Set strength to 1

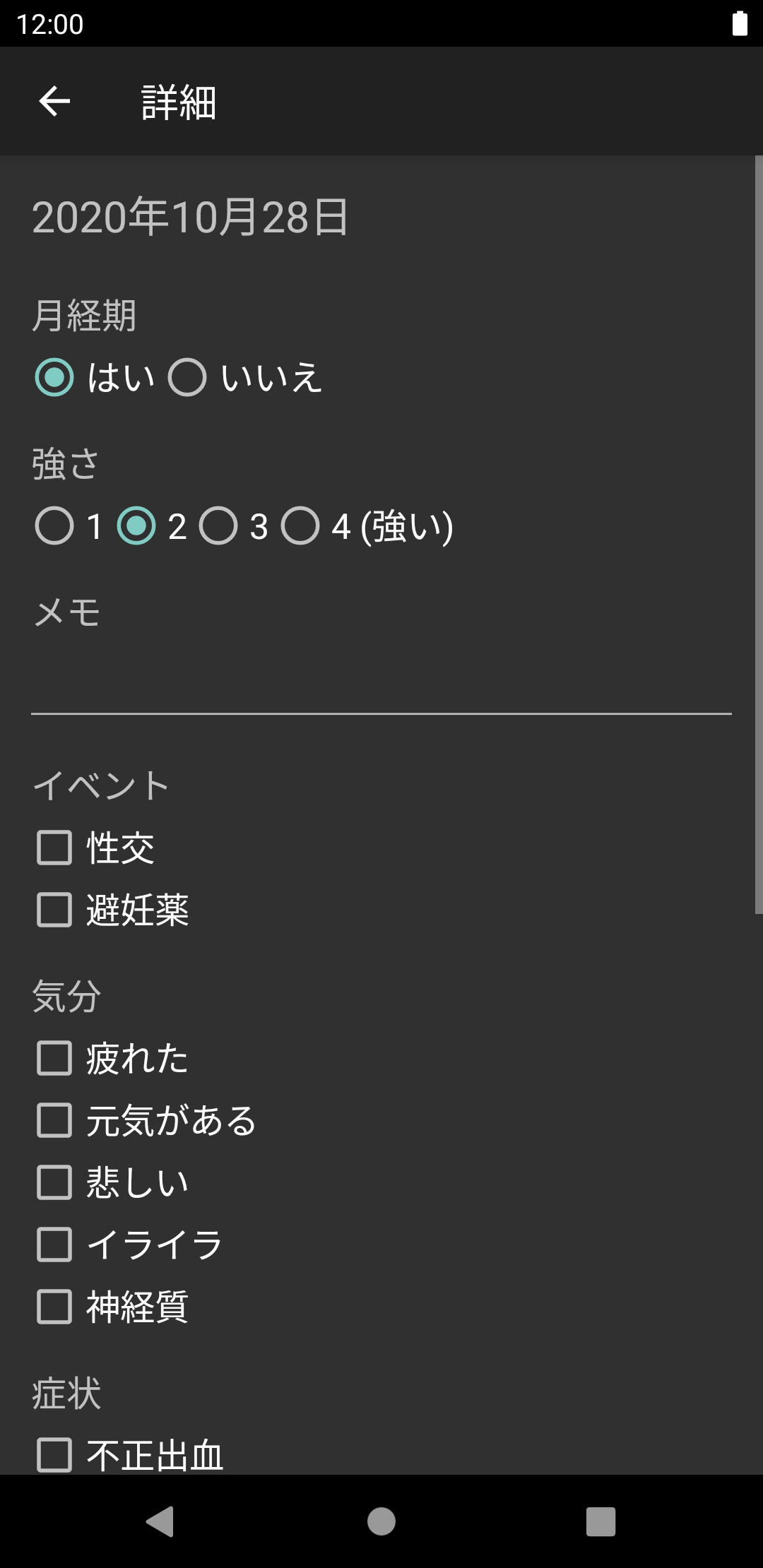pos(54,526)
